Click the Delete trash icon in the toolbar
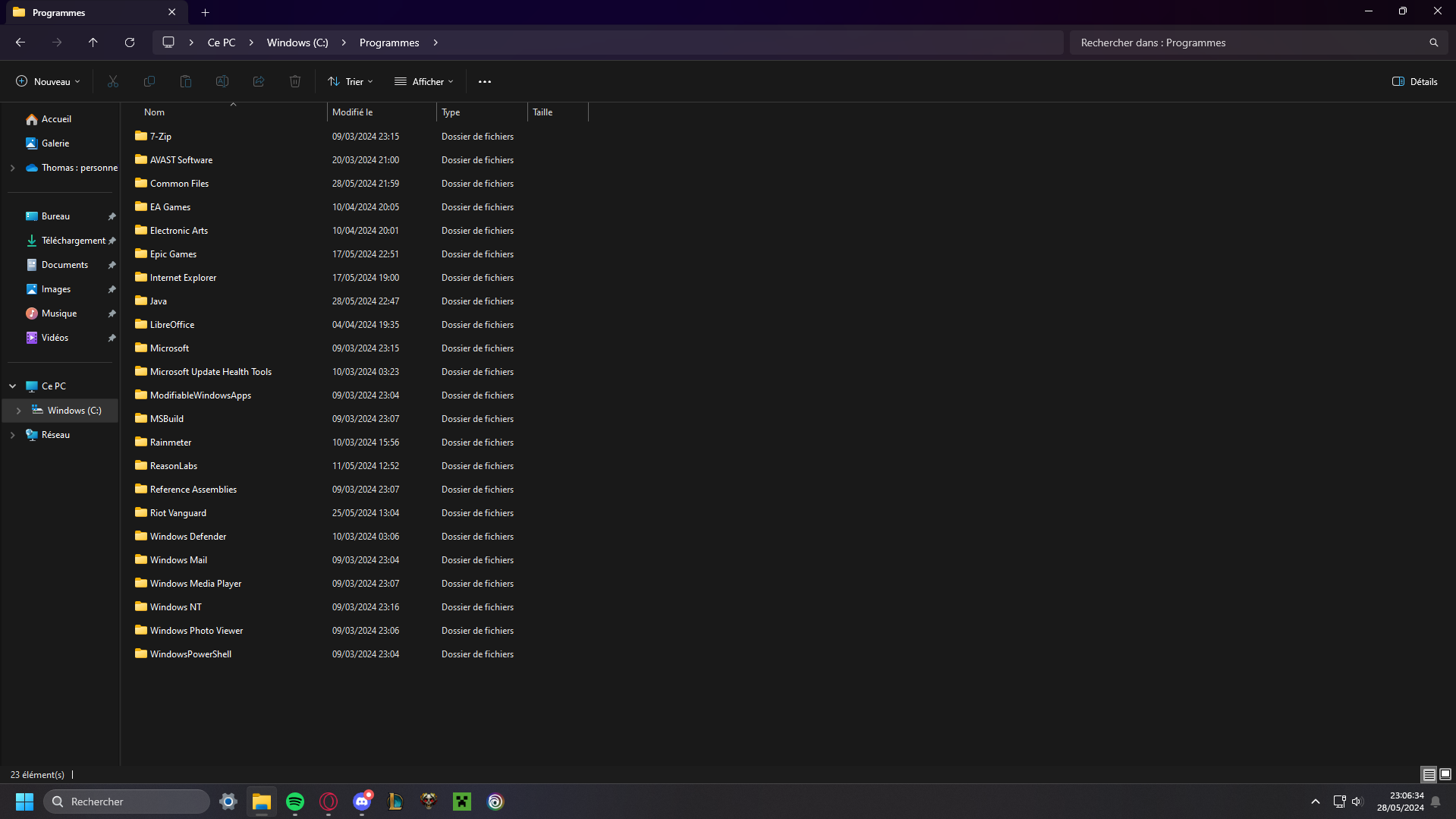Viewport: 1456px width, 819px height. [x=295, y=81]
